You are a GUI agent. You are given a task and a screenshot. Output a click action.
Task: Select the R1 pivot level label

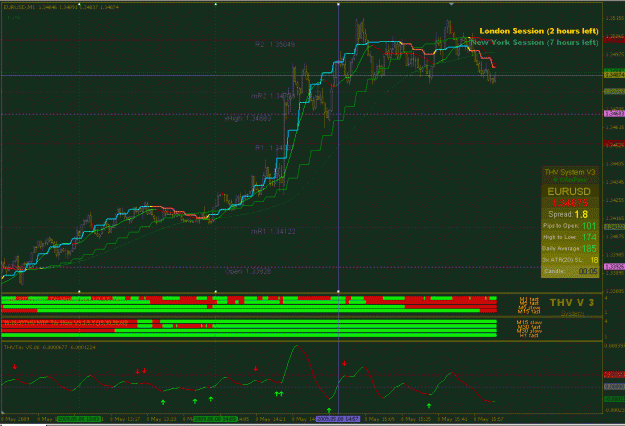pos(274,148)
